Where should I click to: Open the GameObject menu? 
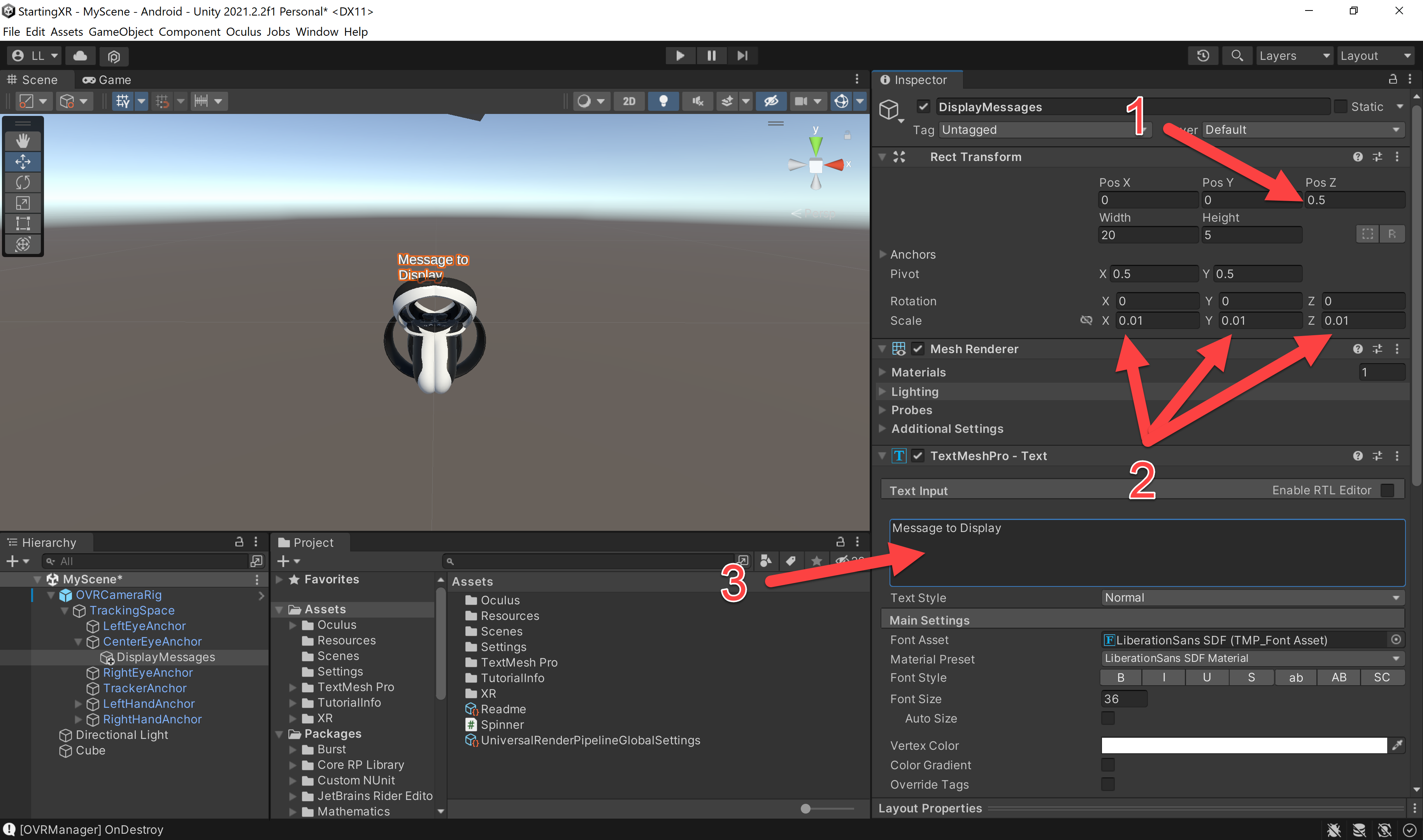pos(120,32)
